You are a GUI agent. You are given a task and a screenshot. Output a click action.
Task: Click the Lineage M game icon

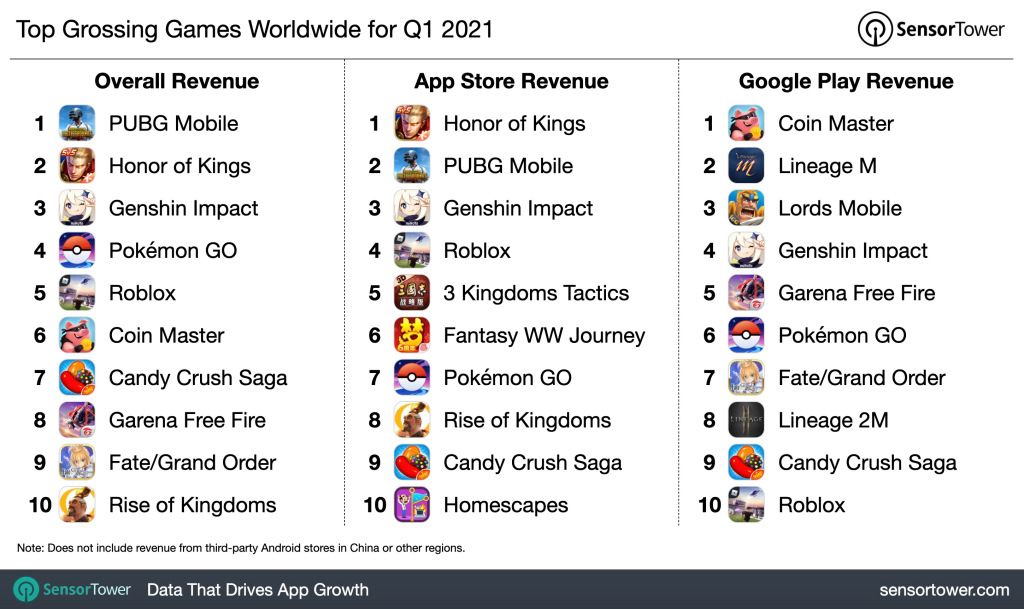point(746,166)
